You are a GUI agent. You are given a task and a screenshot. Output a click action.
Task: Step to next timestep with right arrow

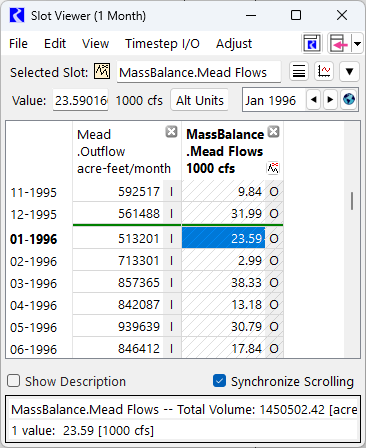pyautogui.click(x=330, y=99)
